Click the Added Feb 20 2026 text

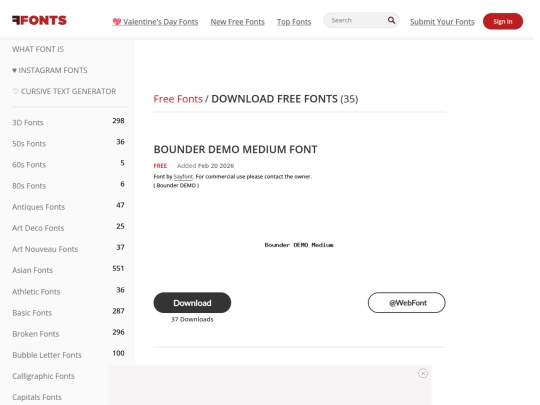click(206, 166)
